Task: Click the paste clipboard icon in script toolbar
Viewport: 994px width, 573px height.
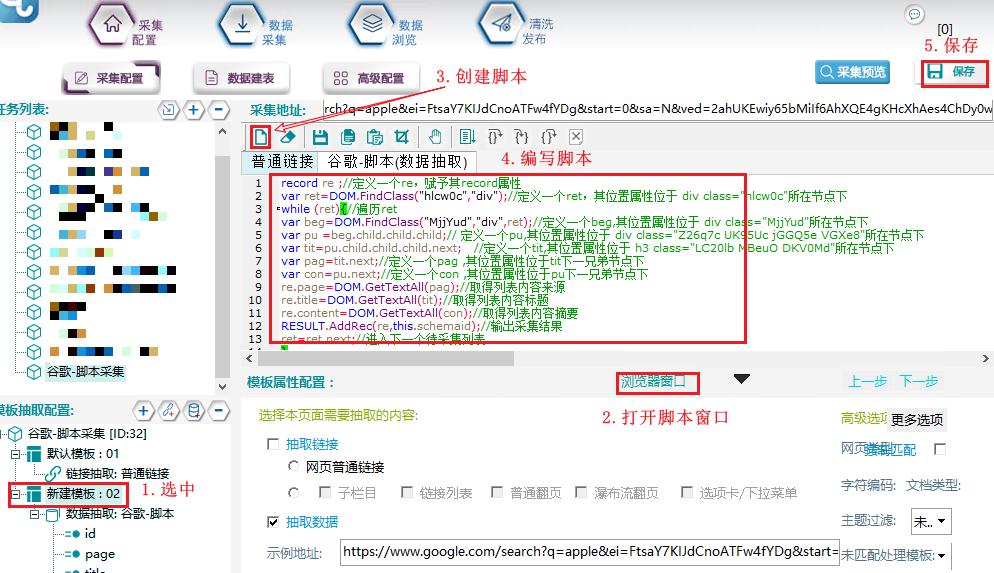Action: [375, 137]
